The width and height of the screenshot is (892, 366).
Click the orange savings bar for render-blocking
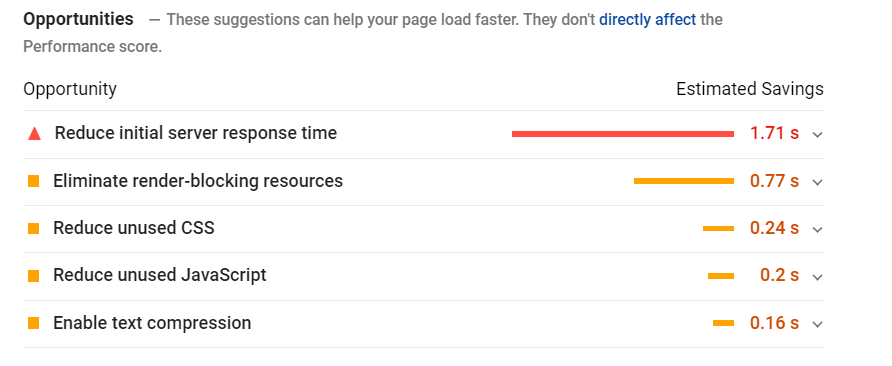tap(684, 181)
